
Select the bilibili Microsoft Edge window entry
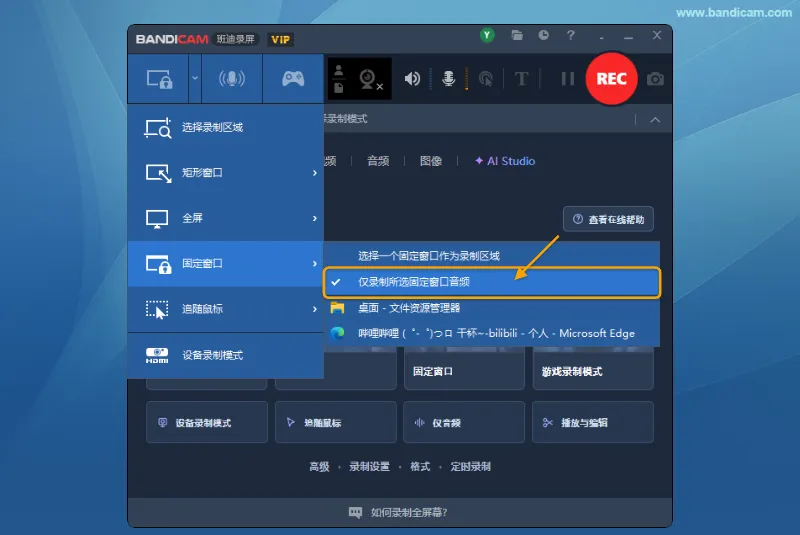(491, 334)
